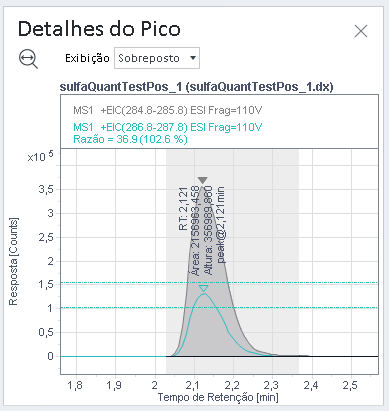Select the teal hollow qualifier peak triangle marker
This screenshot has height=411, width=389.
pos(203,288)
